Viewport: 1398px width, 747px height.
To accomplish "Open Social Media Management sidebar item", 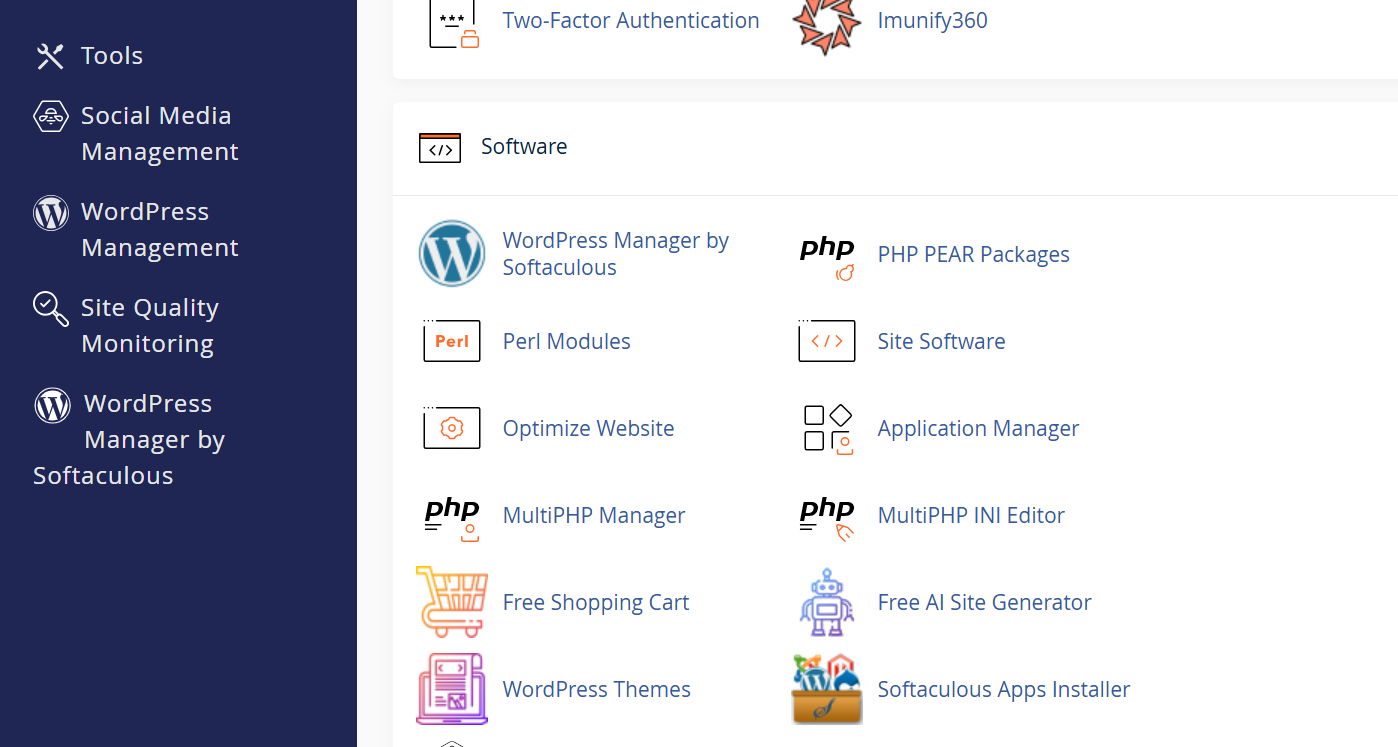I will coord(160,134).
